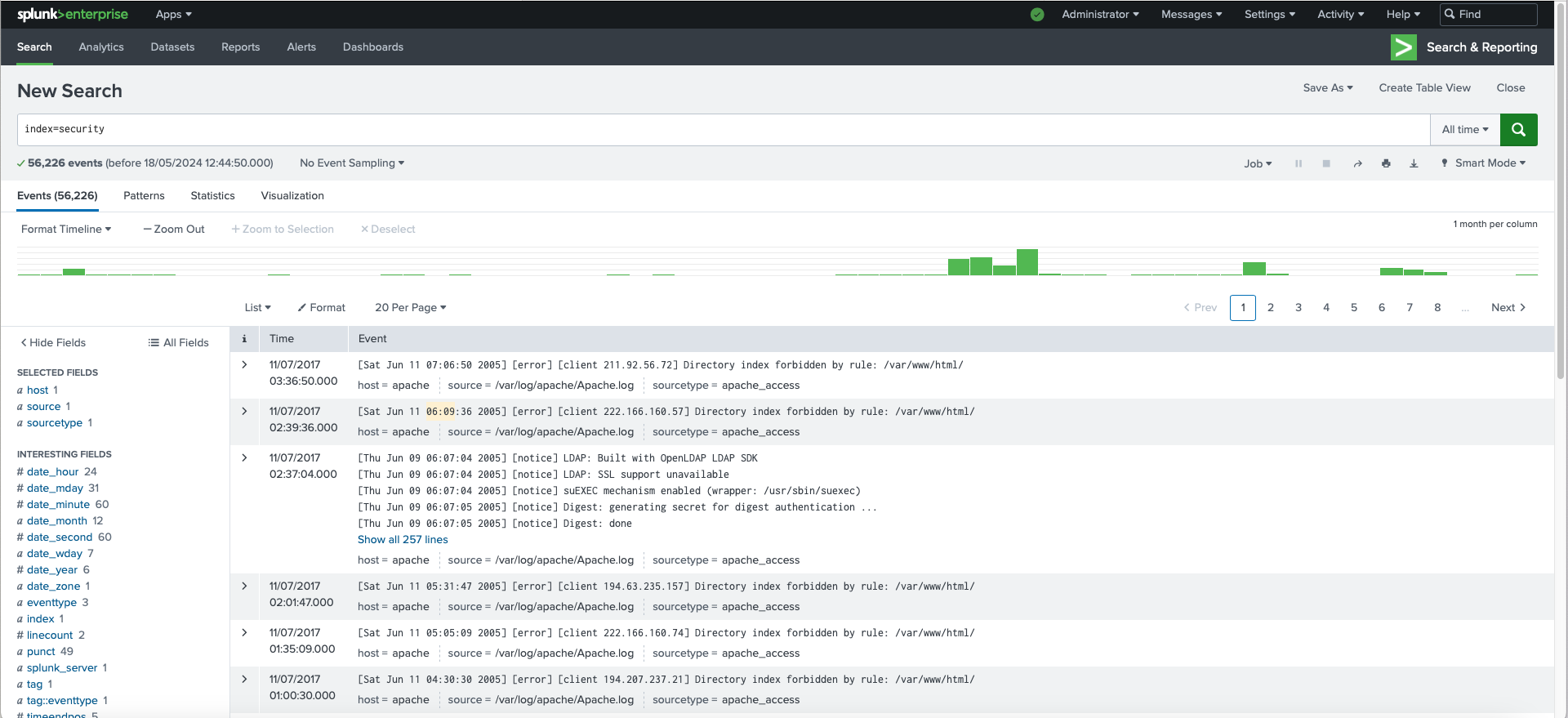1568x718 pixels.
Task: Click Next page link
Action: (x=1508, y=307)
